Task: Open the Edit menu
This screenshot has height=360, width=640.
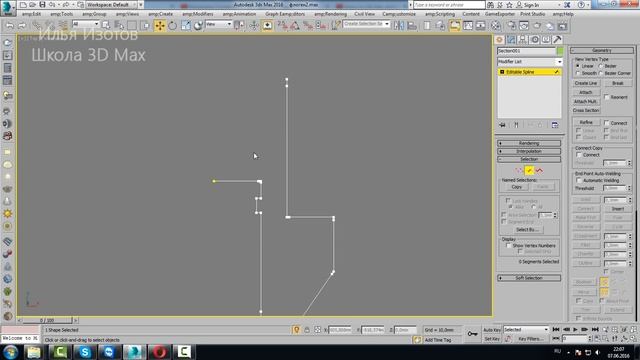Action: [x=31, y=14]
